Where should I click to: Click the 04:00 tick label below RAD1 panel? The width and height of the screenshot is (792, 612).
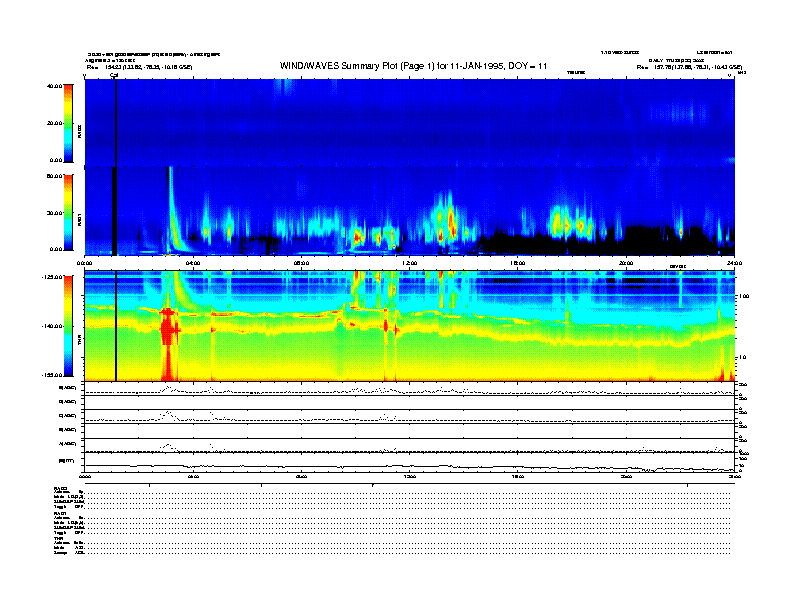click(193, 263)
